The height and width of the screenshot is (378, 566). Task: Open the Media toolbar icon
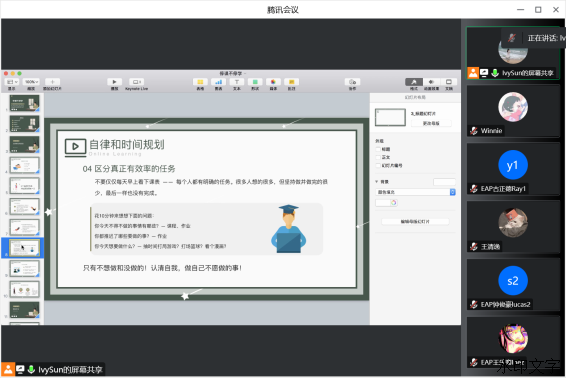pos(273,82)
